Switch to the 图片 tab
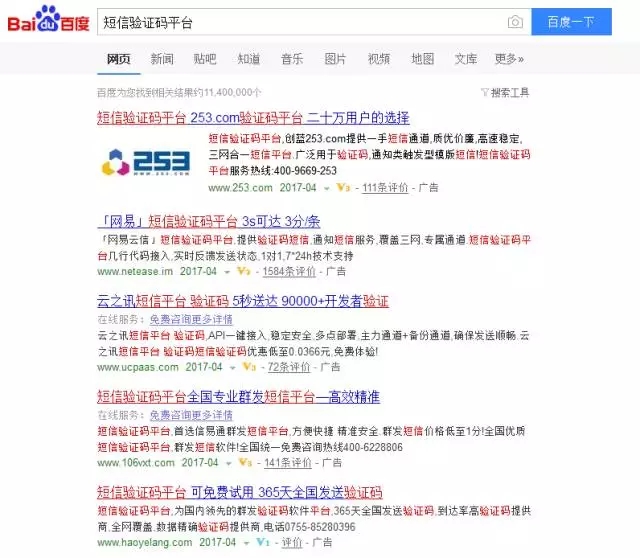Viewport: 640px width, 558px height. pos(335,59)
